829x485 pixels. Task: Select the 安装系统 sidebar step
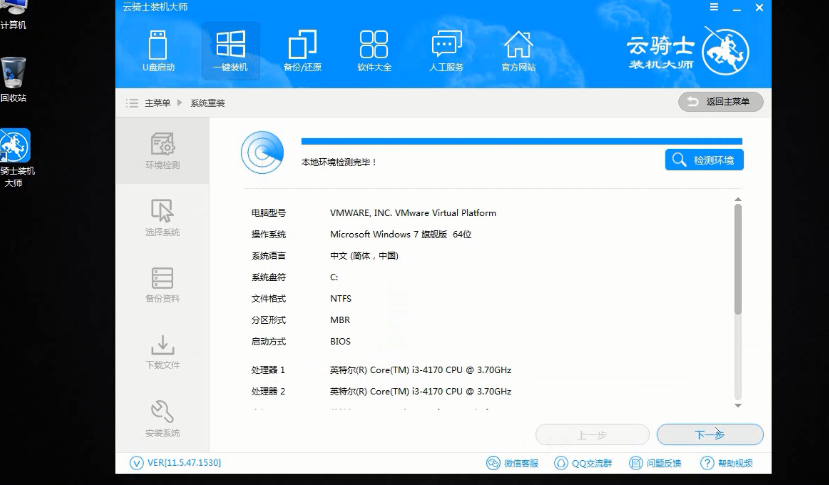coord(162,419)
